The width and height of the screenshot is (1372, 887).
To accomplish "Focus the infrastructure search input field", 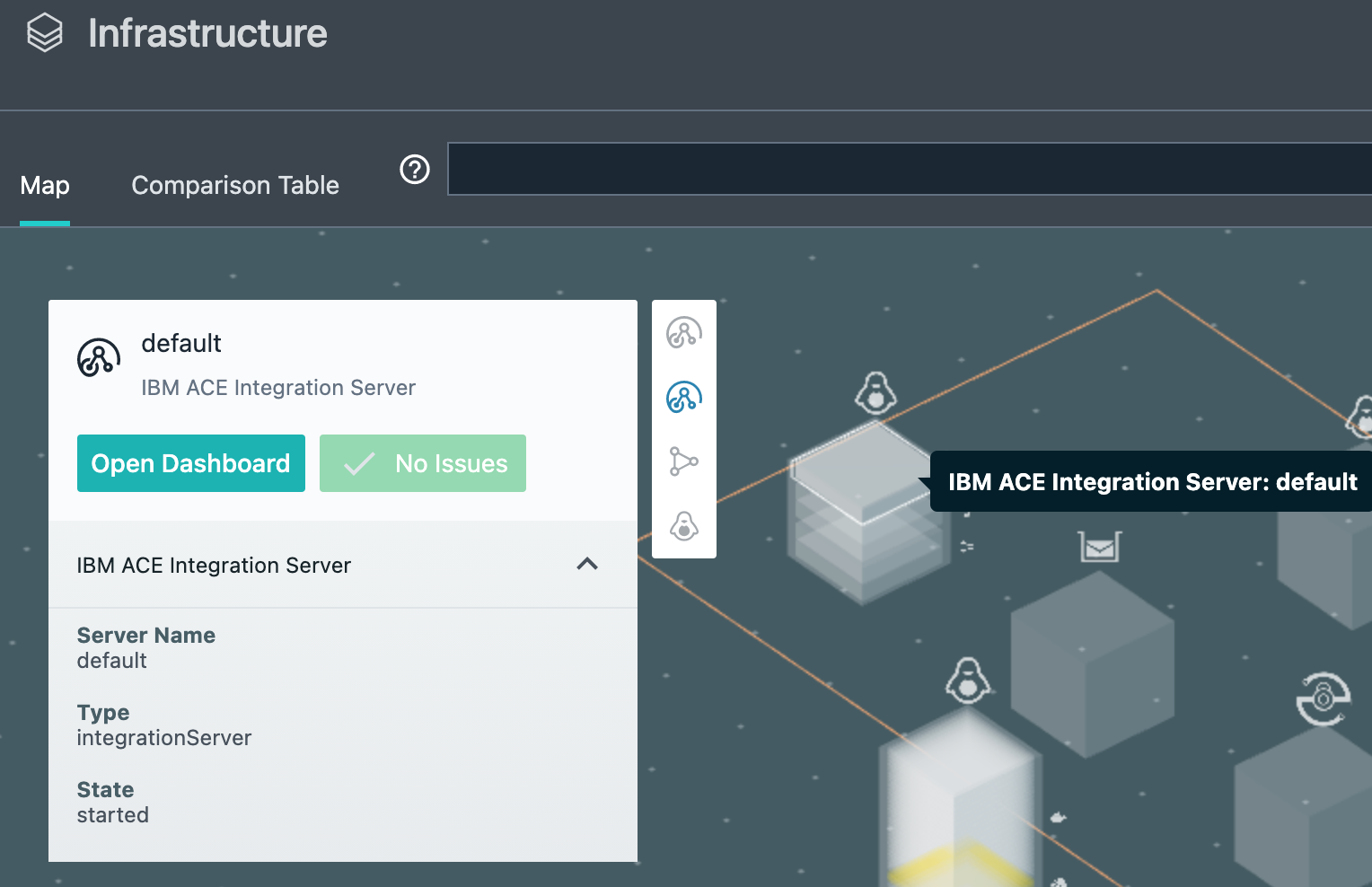I will pyautogui.click(x=910, y=169).
